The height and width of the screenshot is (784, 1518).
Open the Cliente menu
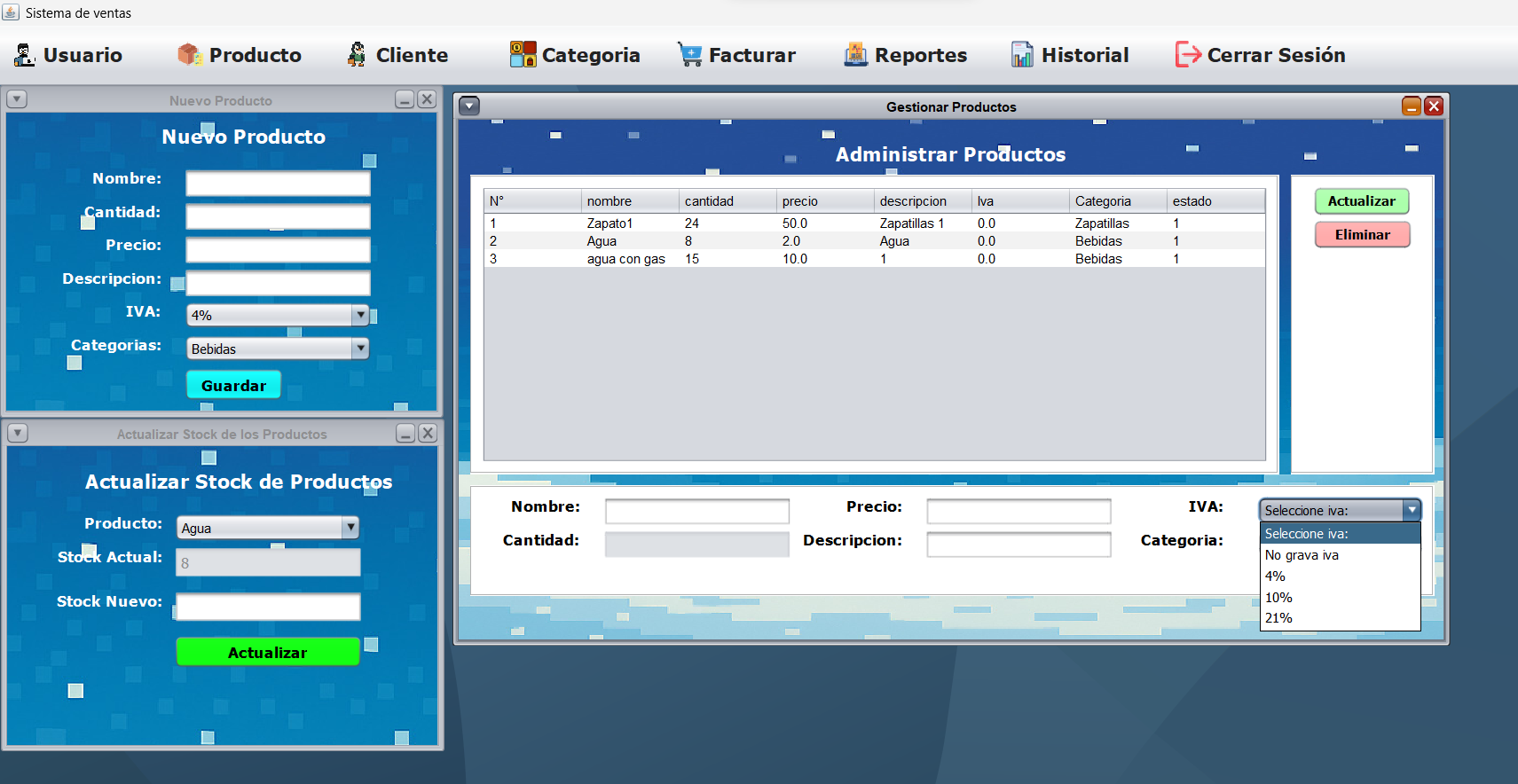[397, 55]
